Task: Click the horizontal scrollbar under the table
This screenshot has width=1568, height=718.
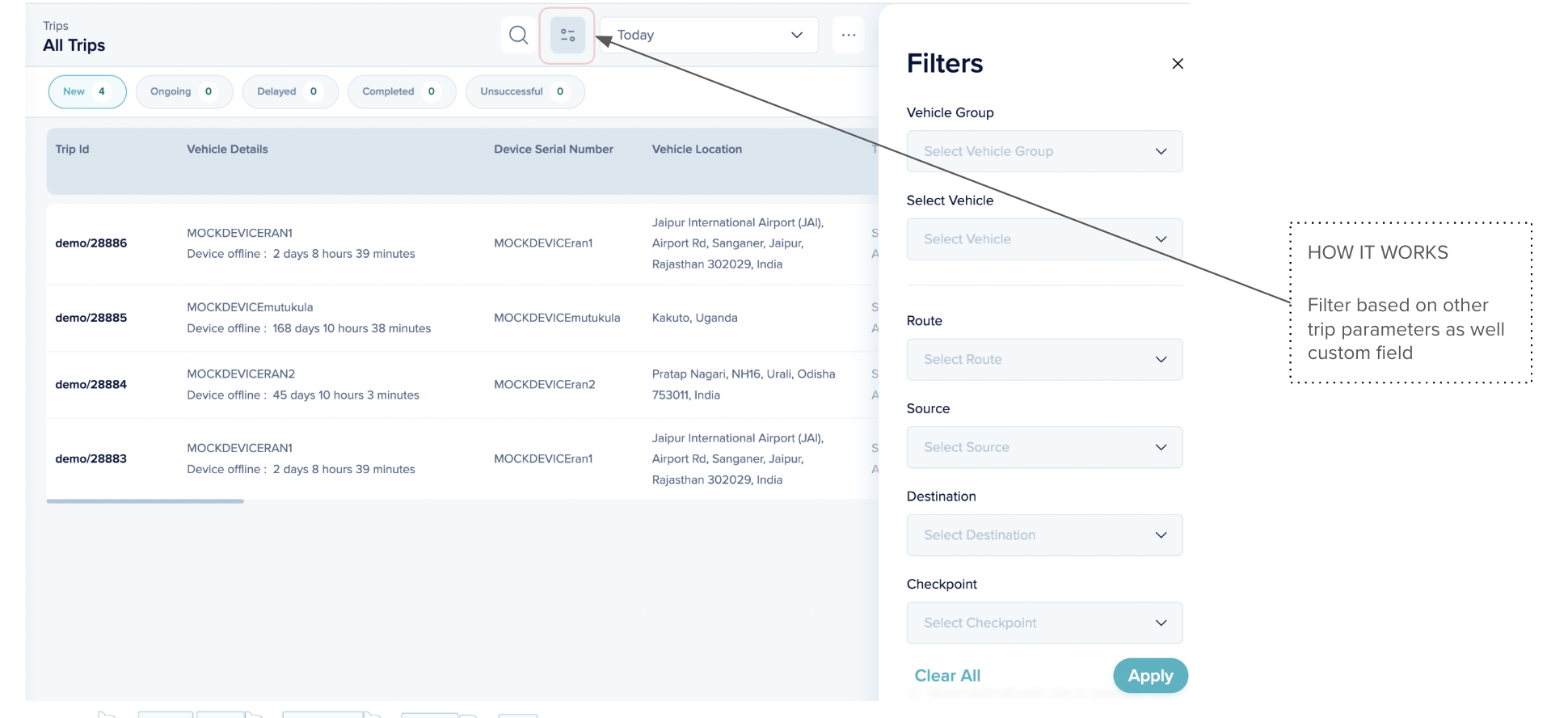Action: click(145, 501)
